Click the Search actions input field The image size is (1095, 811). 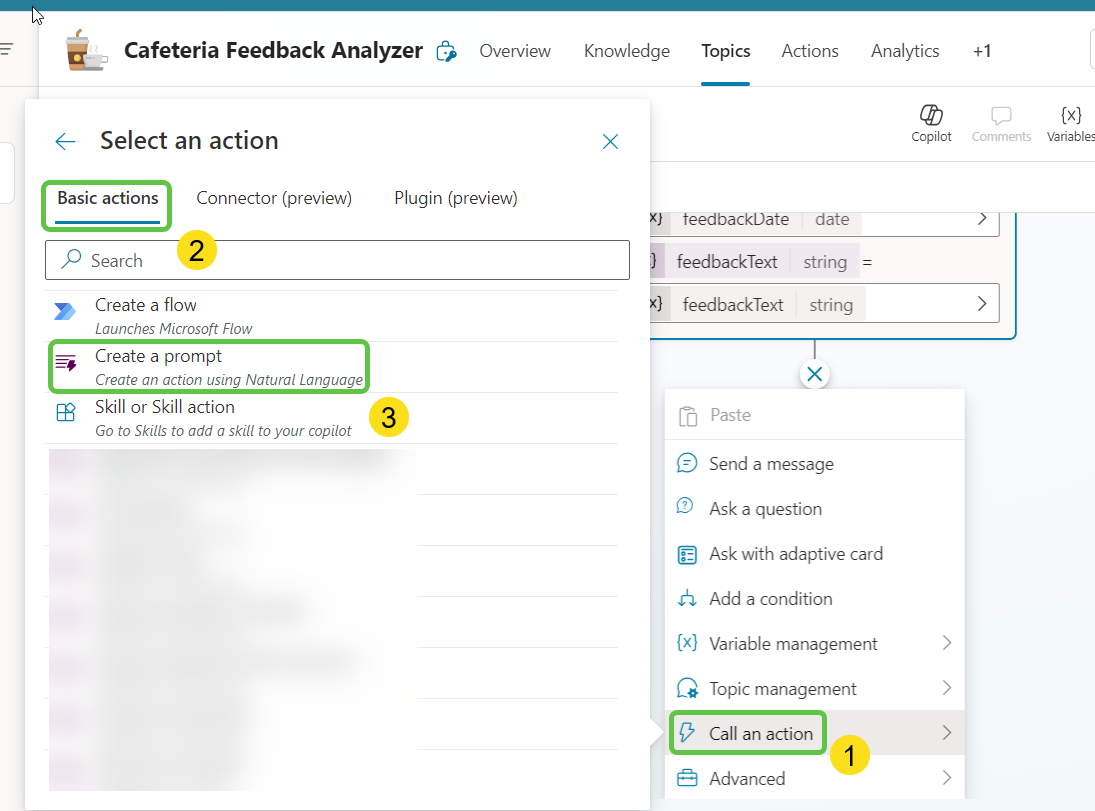click(337, 260)
